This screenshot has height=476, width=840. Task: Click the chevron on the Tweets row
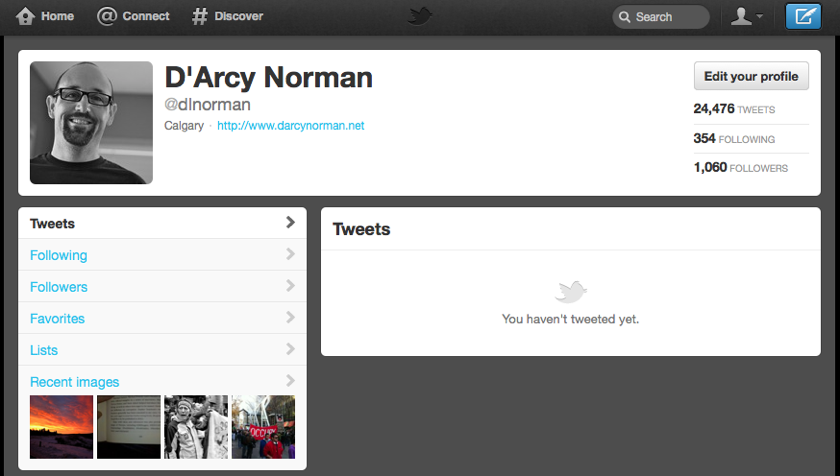pos(290,222)
